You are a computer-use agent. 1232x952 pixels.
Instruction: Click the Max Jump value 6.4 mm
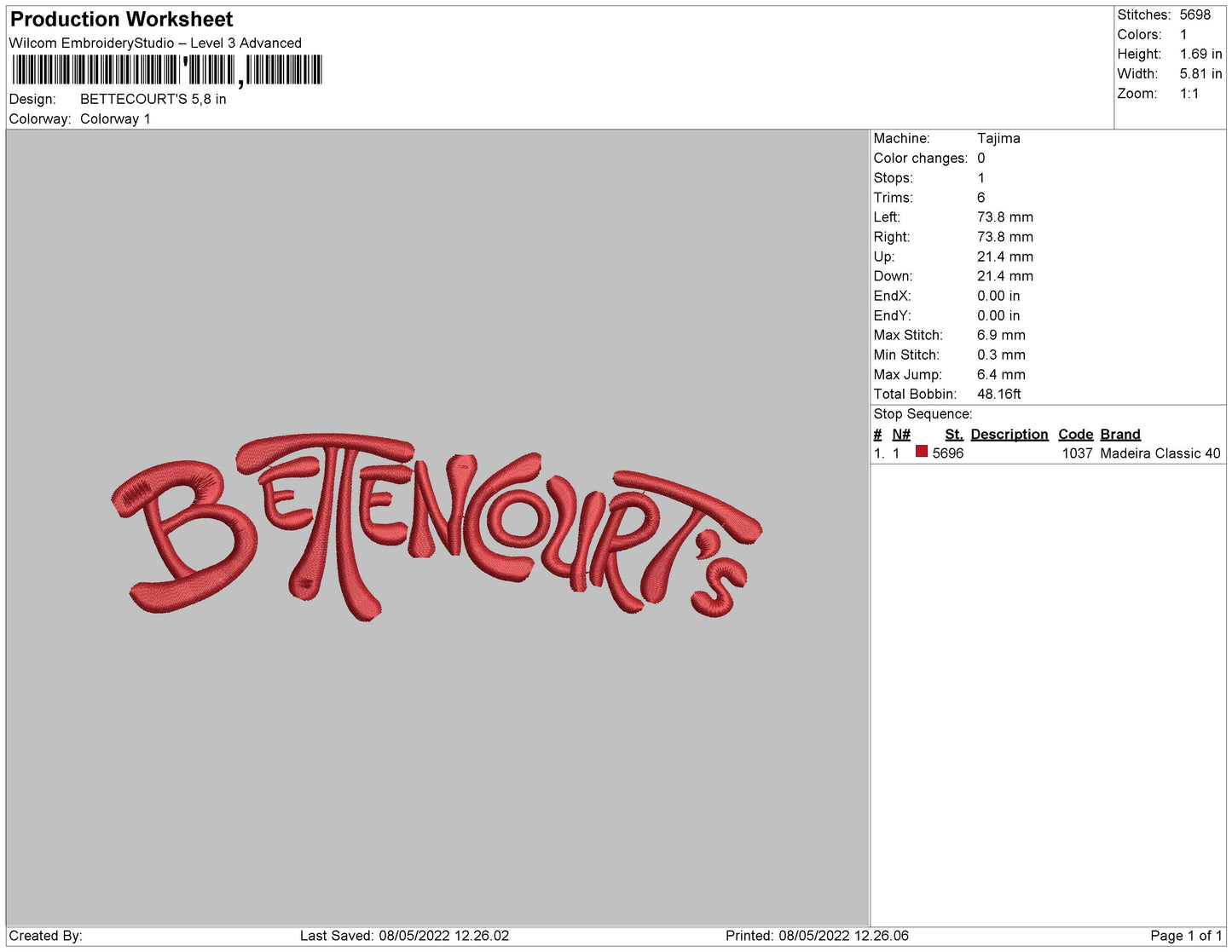click(x=1001, y=374)
